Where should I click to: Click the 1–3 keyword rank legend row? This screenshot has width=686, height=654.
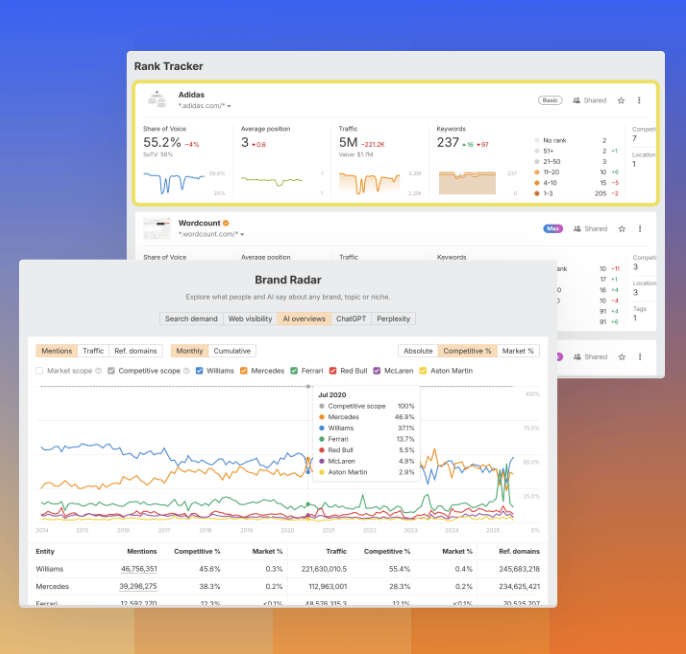[577, 193]
